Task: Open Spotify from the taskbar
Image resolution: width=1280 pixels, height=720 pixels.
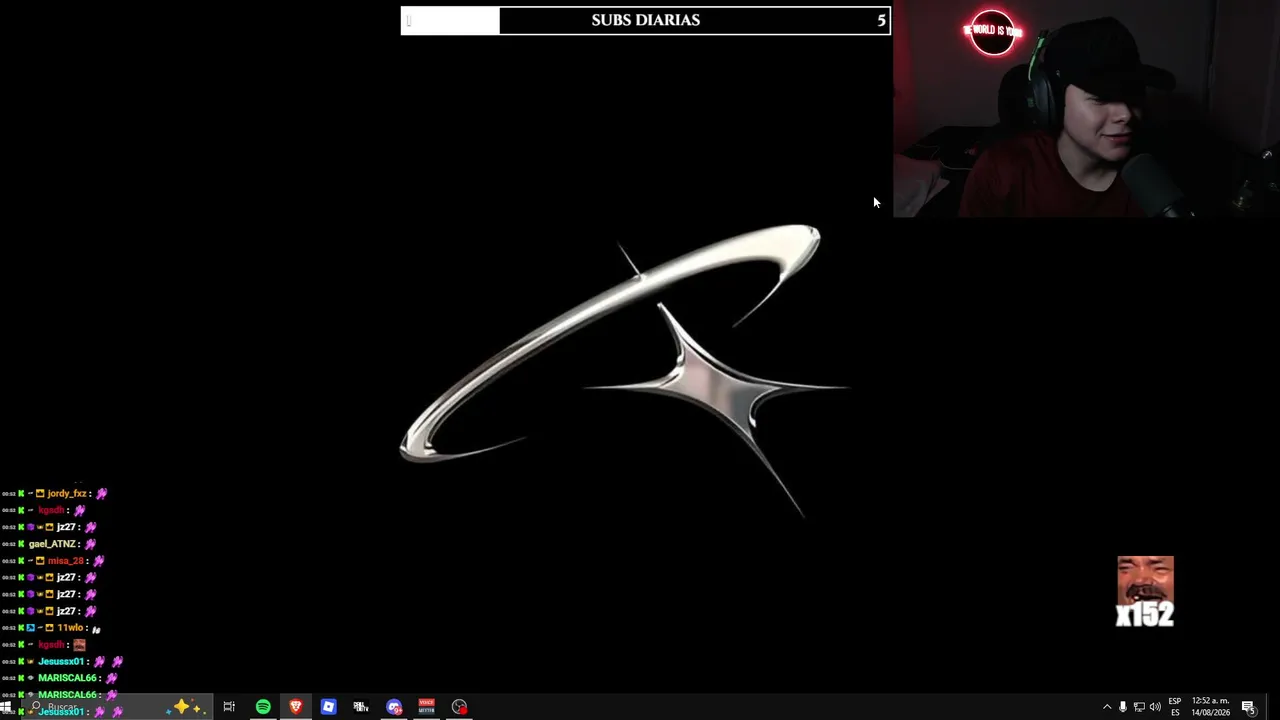Action: [x=263, y=707]
